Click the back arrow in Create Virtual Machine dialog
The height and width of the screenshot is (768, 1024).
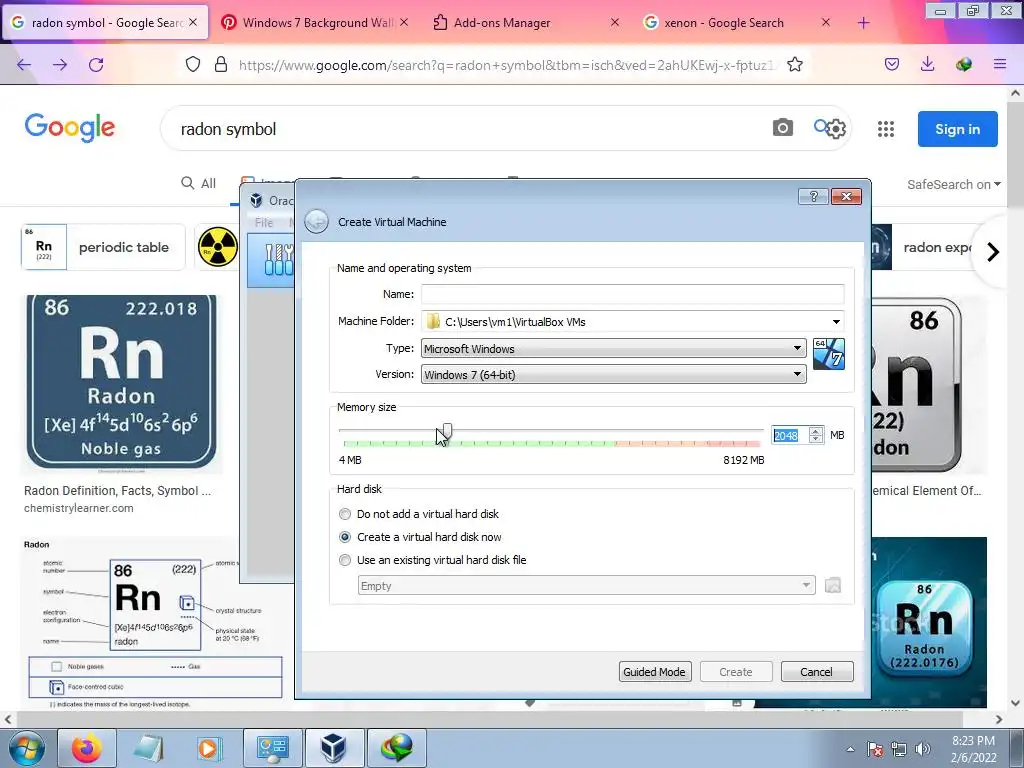tap(317, 222)
